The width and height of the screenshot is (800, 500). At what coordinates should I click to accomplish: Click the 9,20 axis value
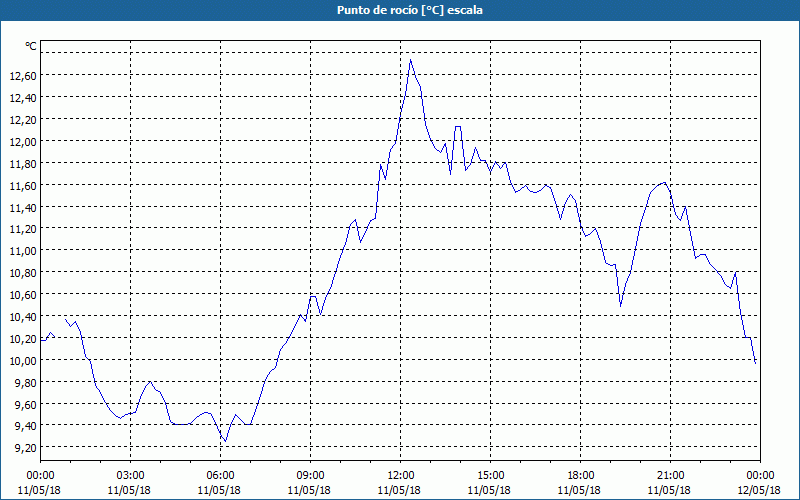26,447
